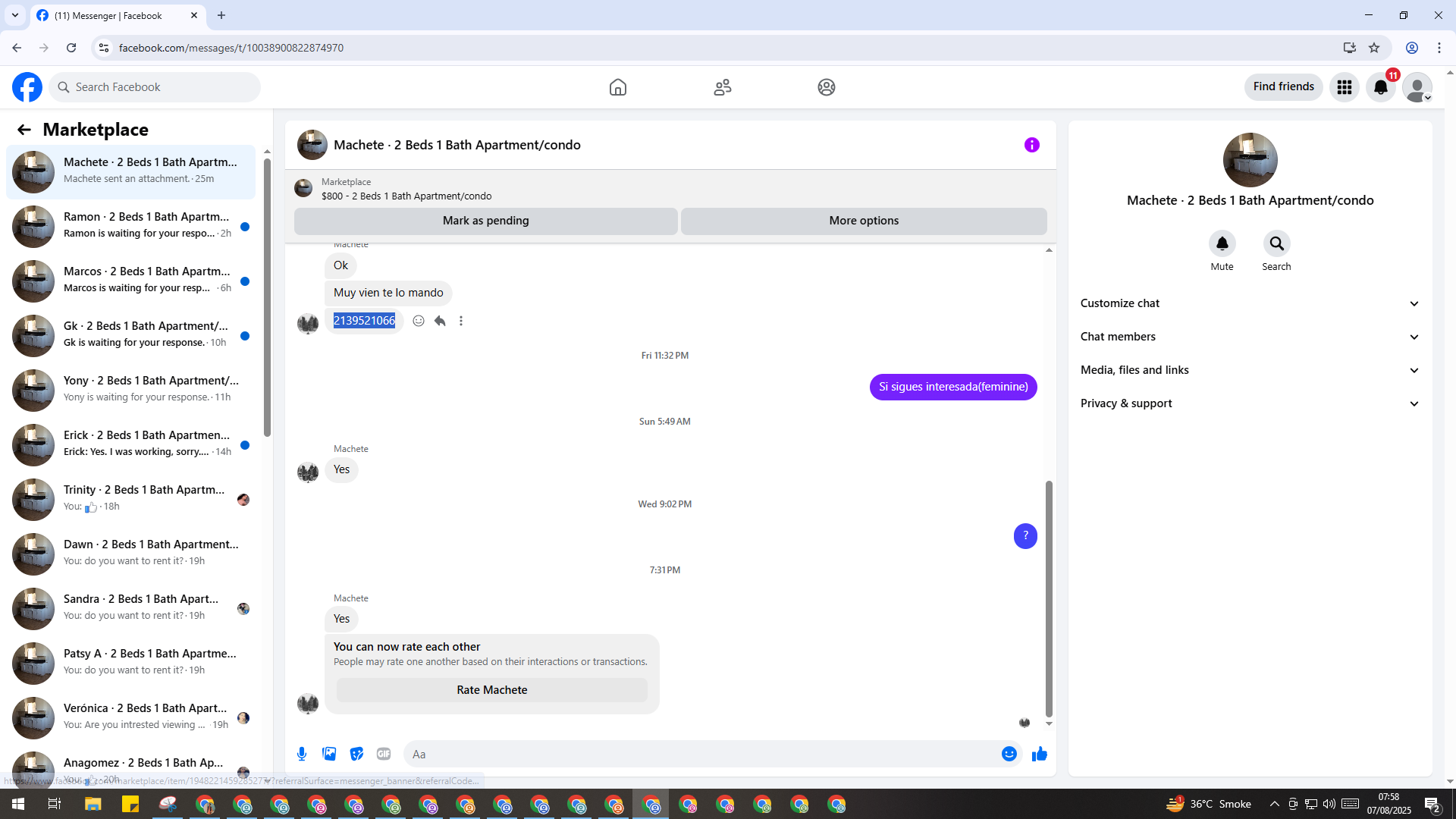Open File Explorer from the taskbar

pyautogui.click(x=93, y=804)
